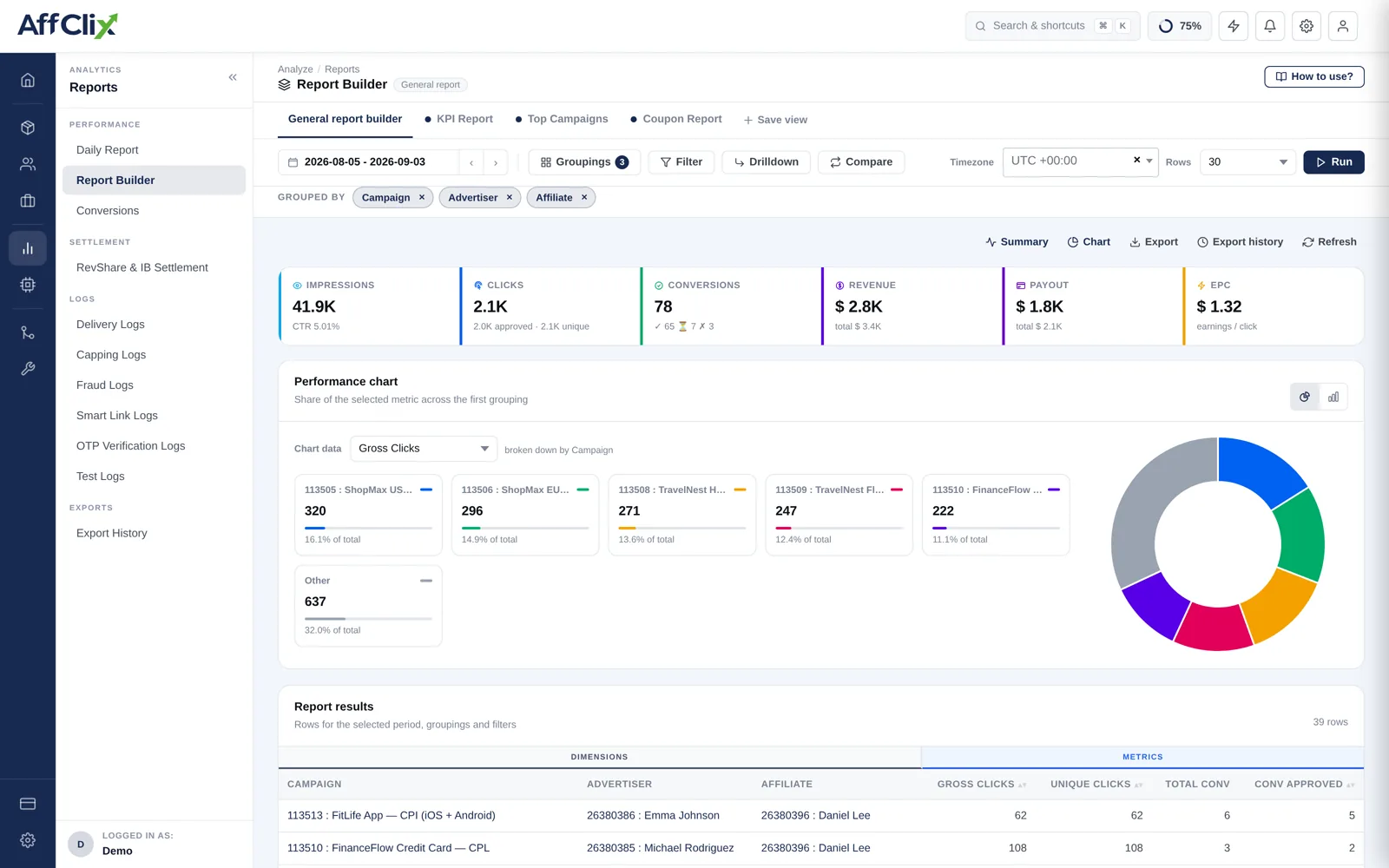Clear the UTC +00:00 timezone value
This screenshot has width=1389, height=868.
[x=1136, y=161]
